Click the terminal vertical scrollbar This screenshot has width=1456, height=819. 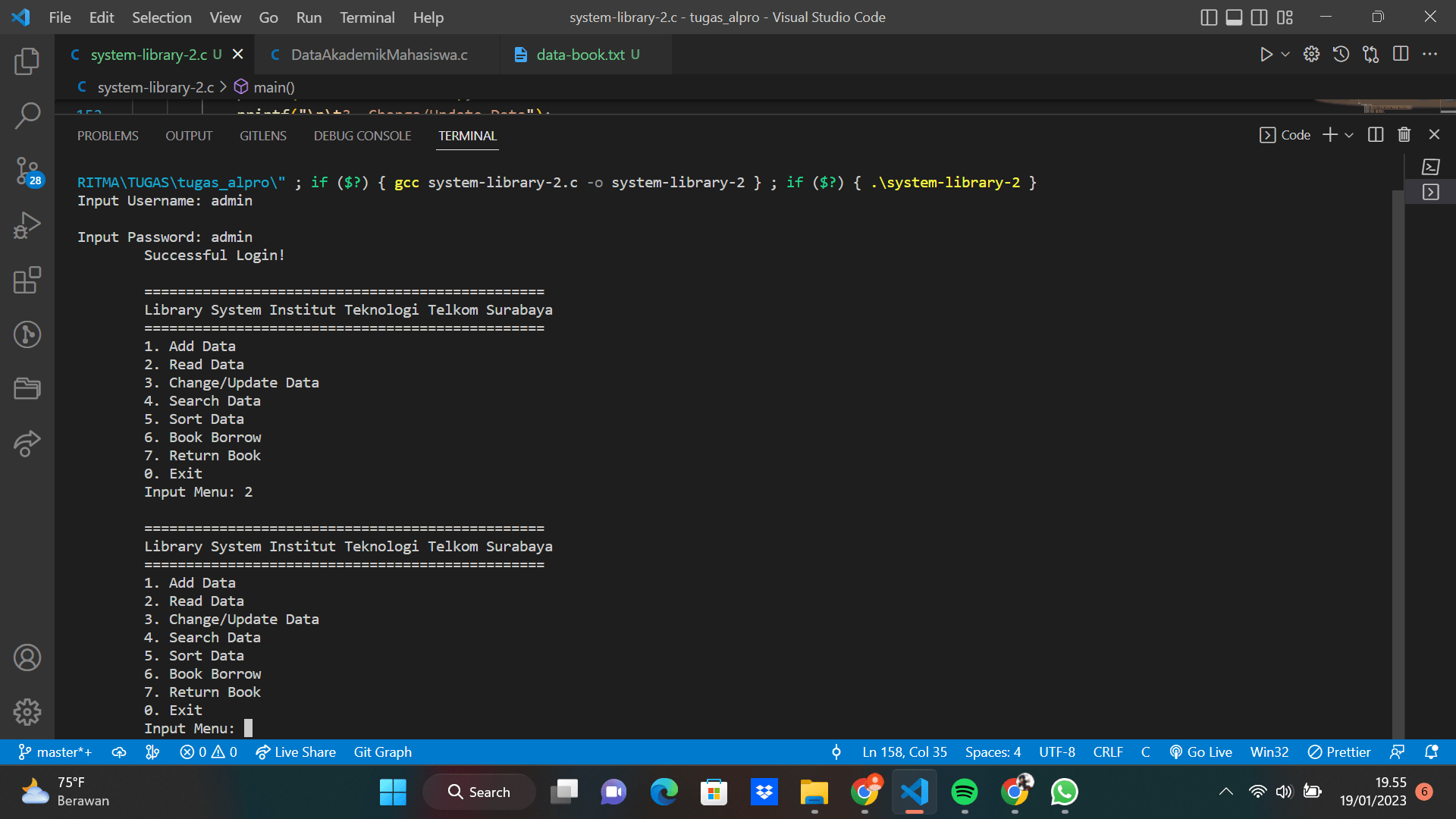[x=1398, y=455]
